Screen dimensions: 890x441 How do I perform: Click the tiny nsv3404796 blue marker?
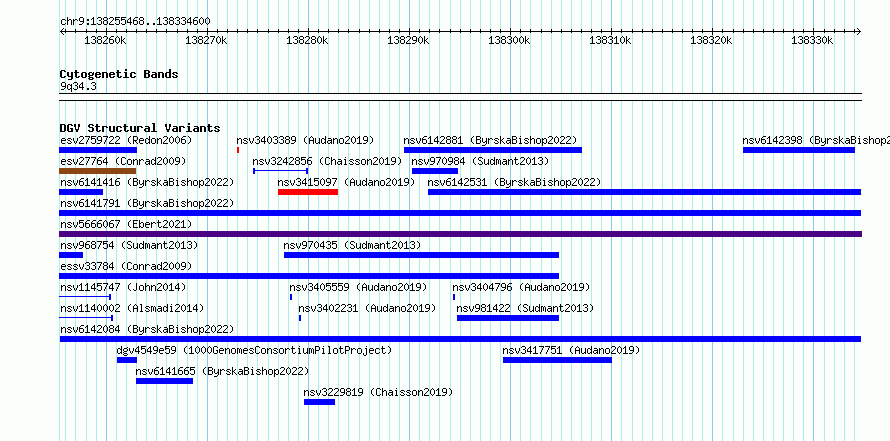point(454,297)
